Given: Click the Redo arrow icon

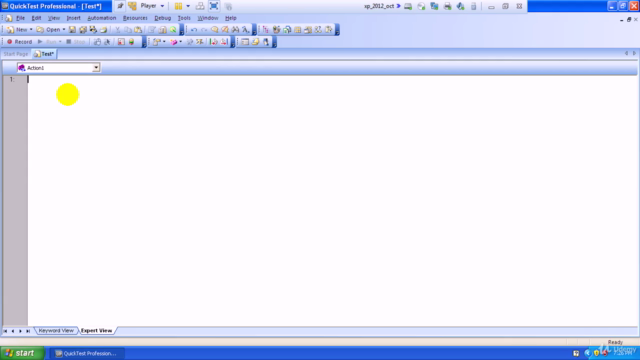Looking at the screenshot, I should tap(204, 29).
